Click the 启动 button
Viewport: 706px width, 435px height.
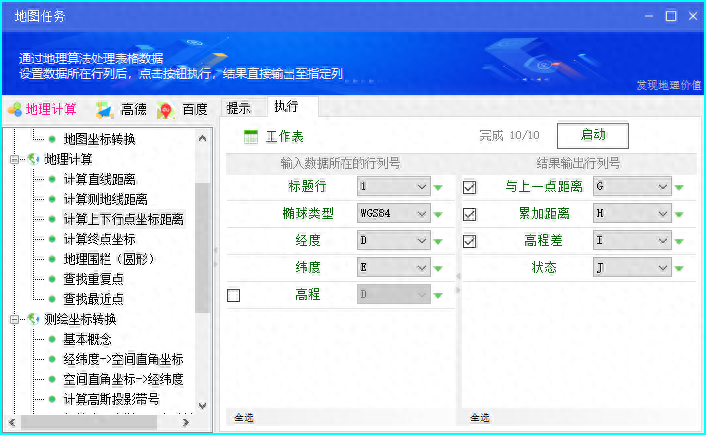coord(593,136)
